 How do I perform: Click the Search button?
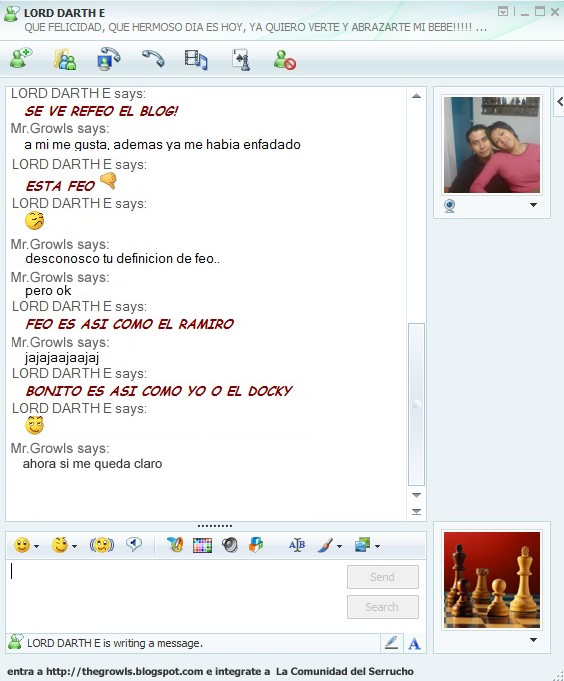(x=383, y=607)
